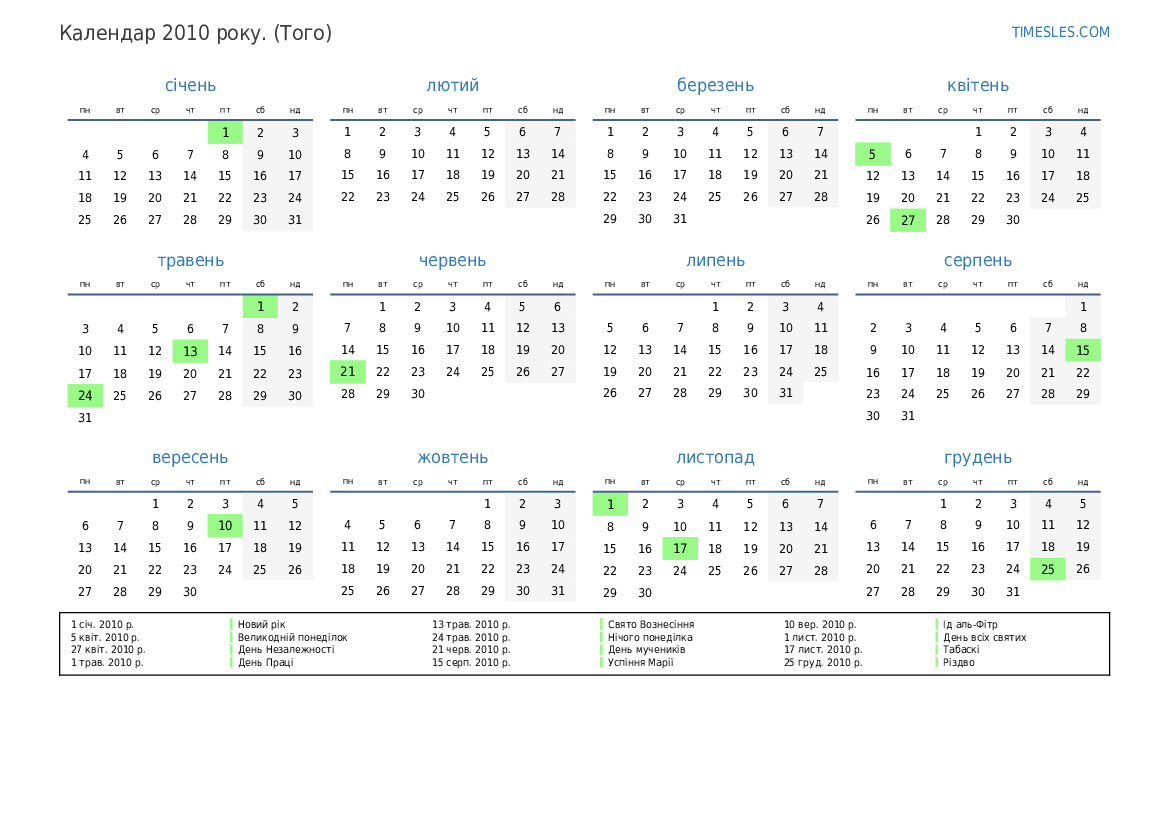Click legend entry "День Праці"

(x=265, y=662)
